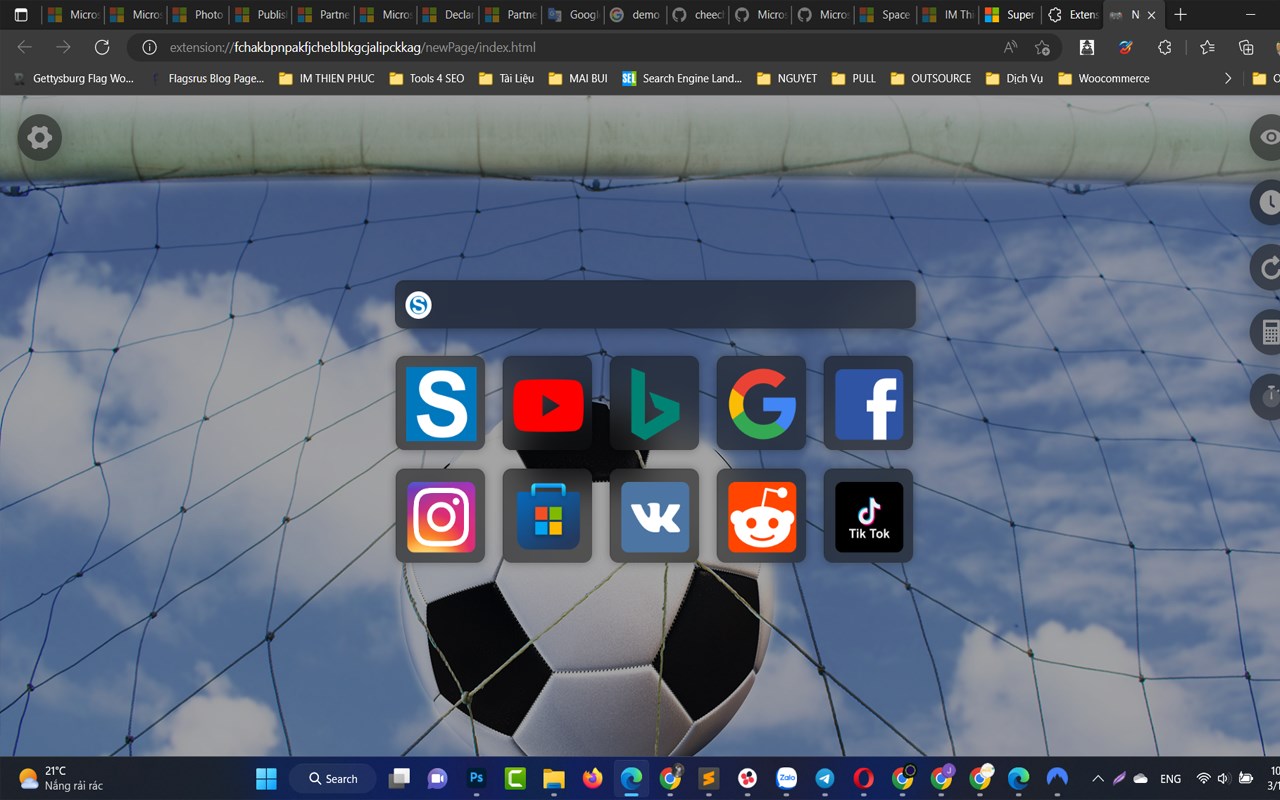1280x800 pixels.
Task: Open volume control in system tray
Action: click(x=1224, y=778)
